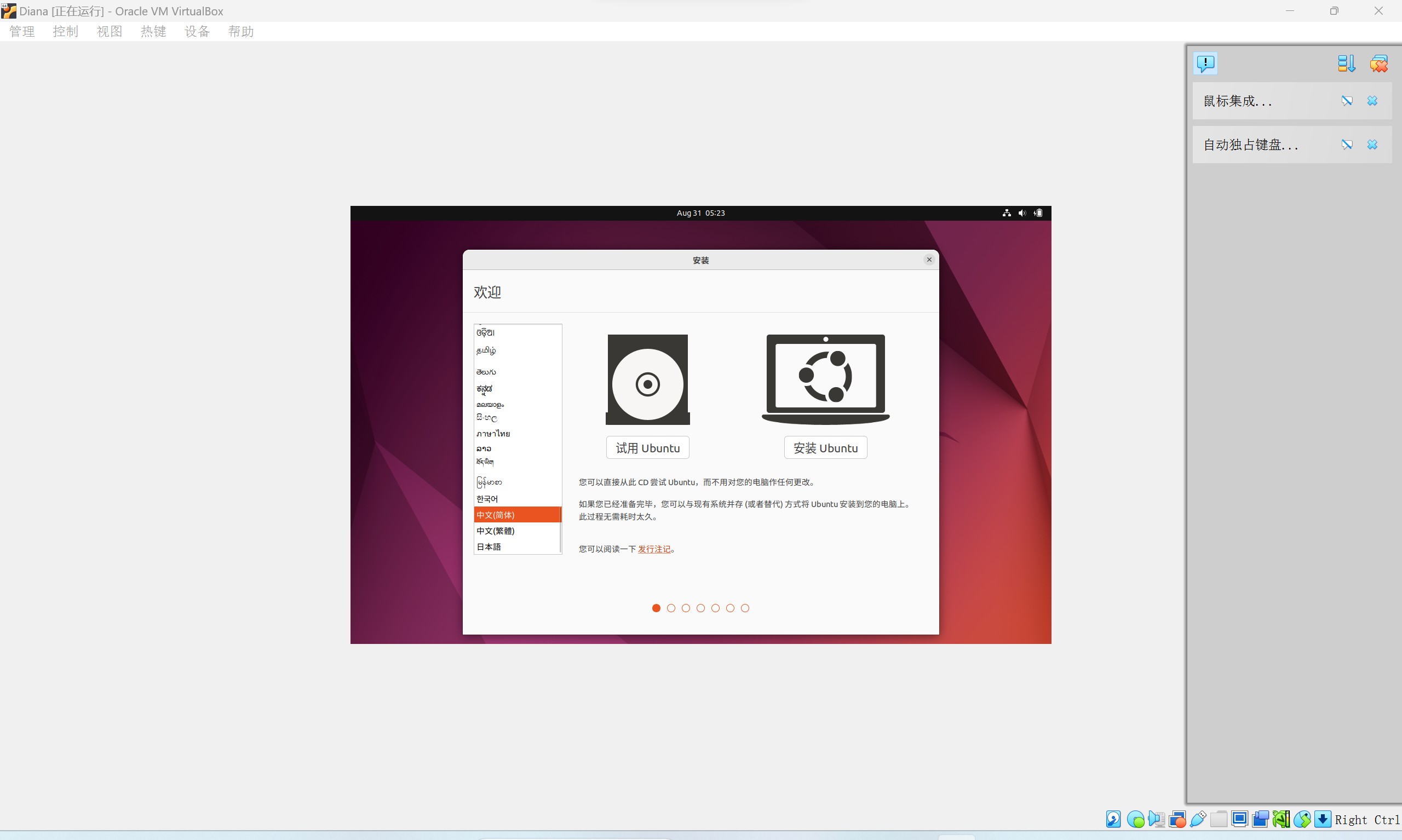Select 日本語 in the language list
1402x840 pixels.
(x=489, y=547)
